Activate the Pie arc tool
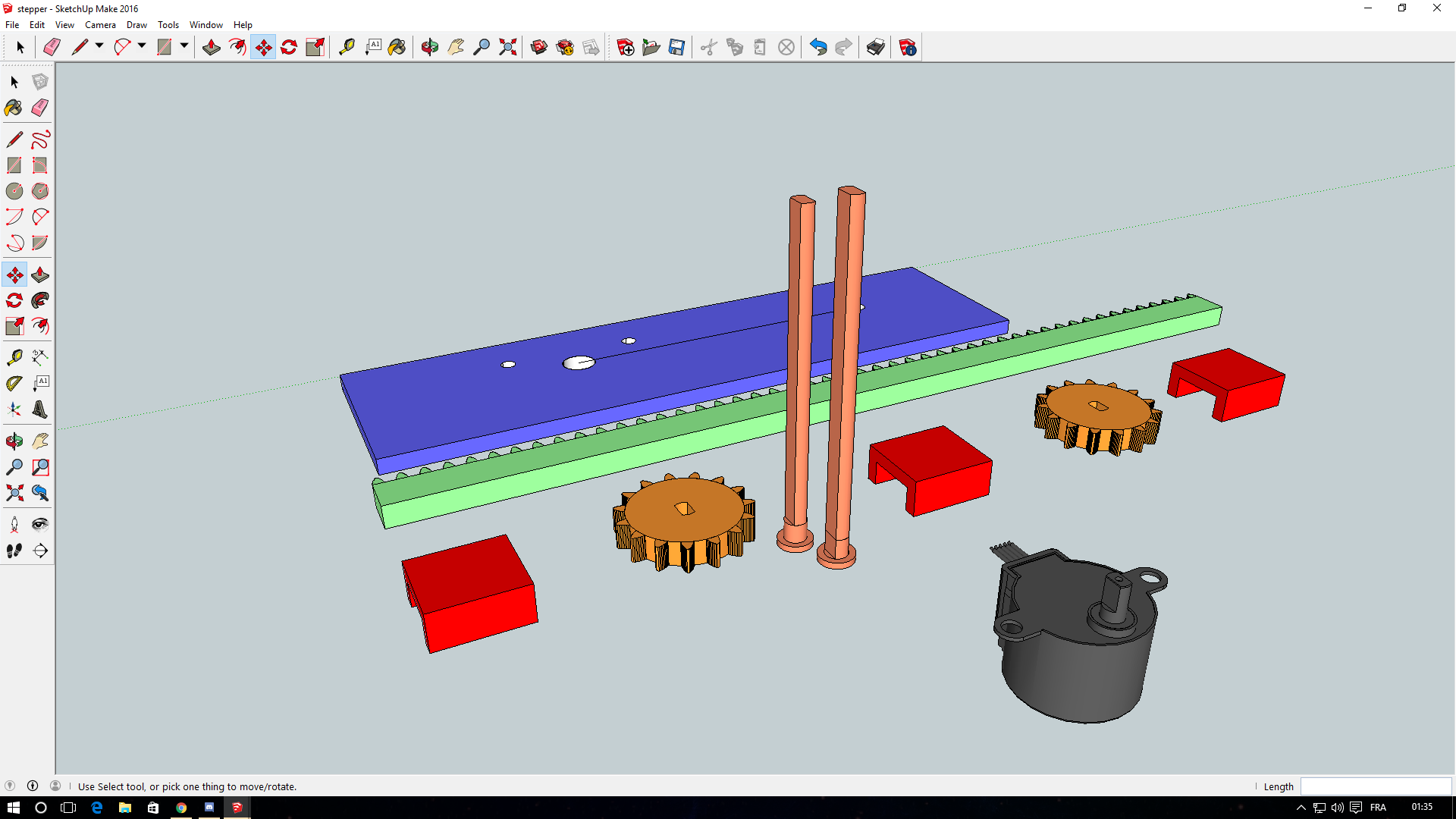Image resolution: width=1456 pixels, height=819 pixels. tap(40, 242)
